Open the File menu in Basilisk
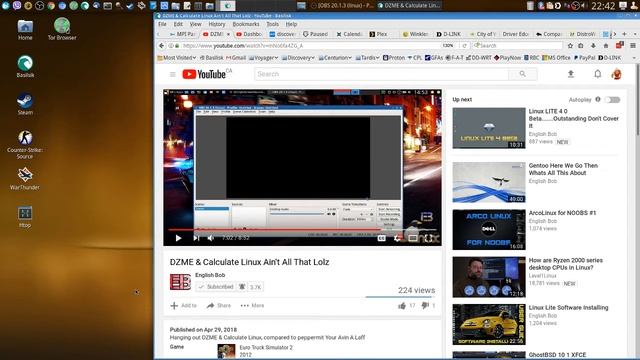The width and height of the screenshot is (640, 360). [162, 24]
